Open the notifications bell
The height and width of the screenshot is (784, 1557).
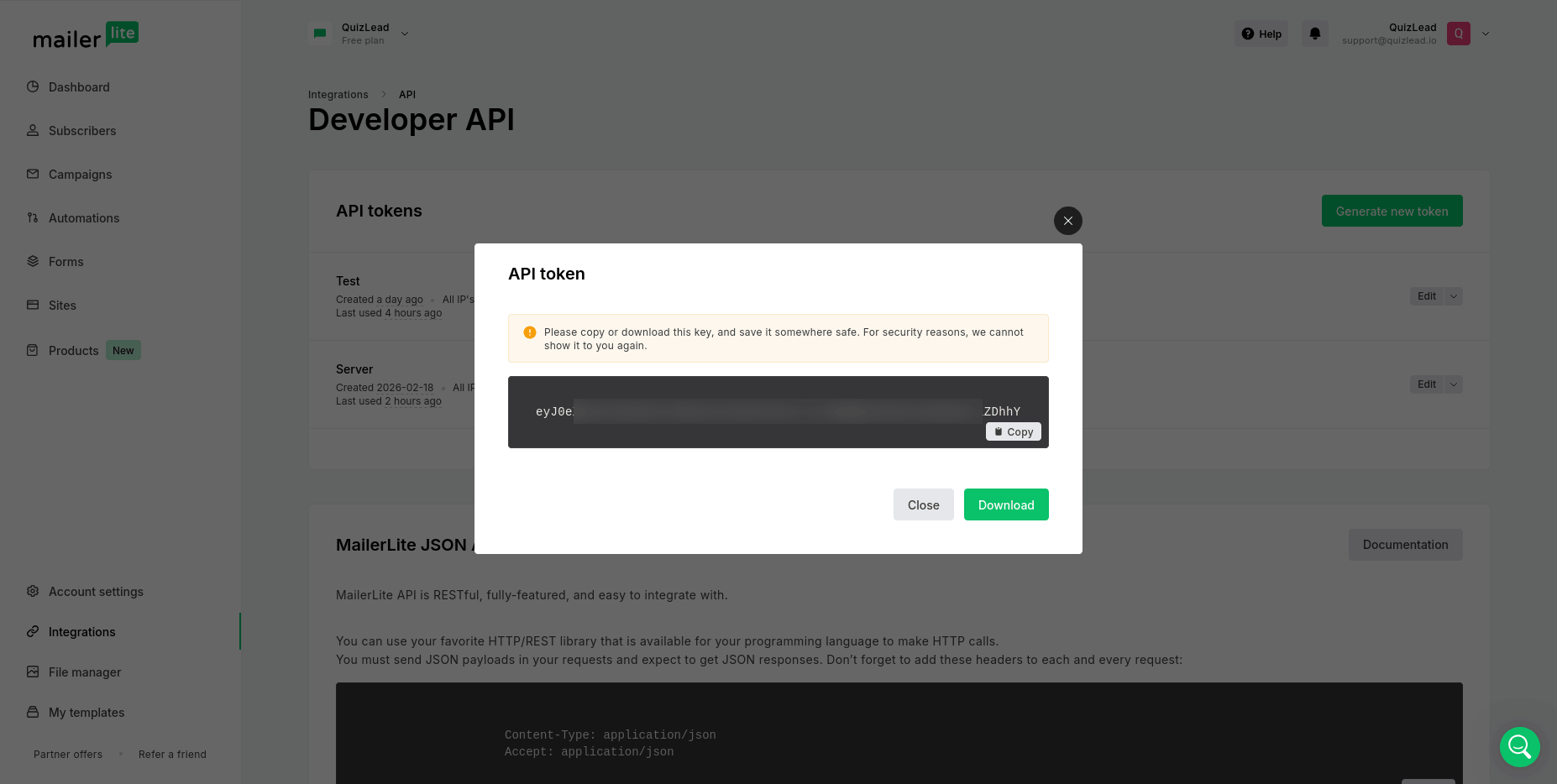(x=1314, y=34)
